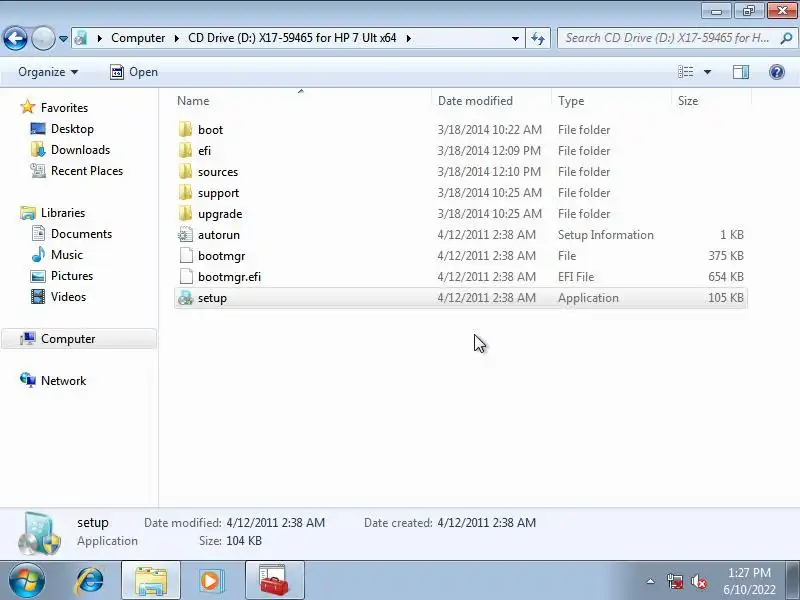Select Network in the navigation pane
The height and width of the screenshot is (600, 800).
(x=63, y=381)
